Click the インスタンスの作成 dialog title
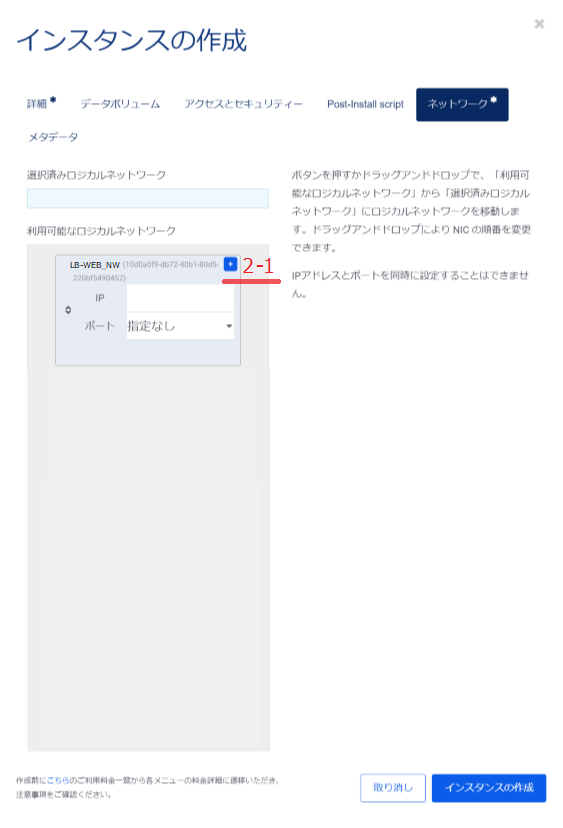Viewport: 563px width, 828px height. (x=132, y=41)
